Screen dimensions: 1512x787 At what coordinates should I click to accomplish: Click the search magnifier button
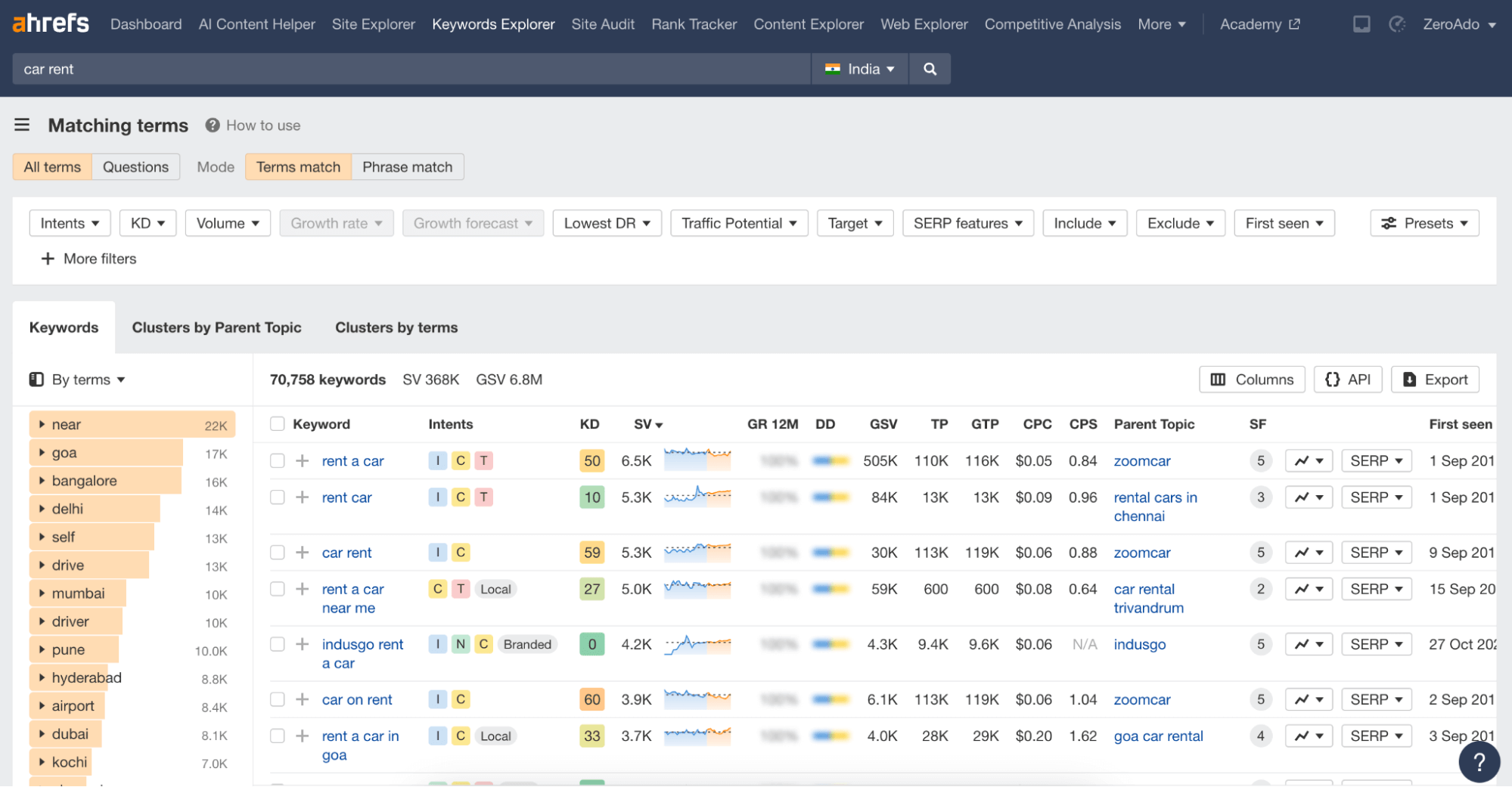click(x=930, y=69)
